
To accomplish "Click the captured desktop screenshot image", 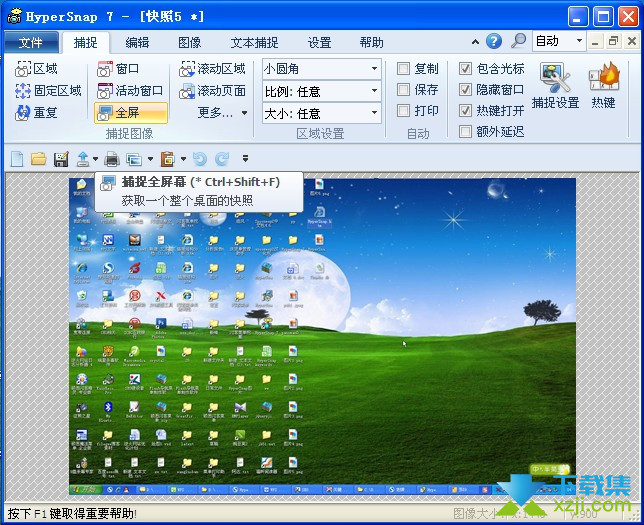I will 322,336.
